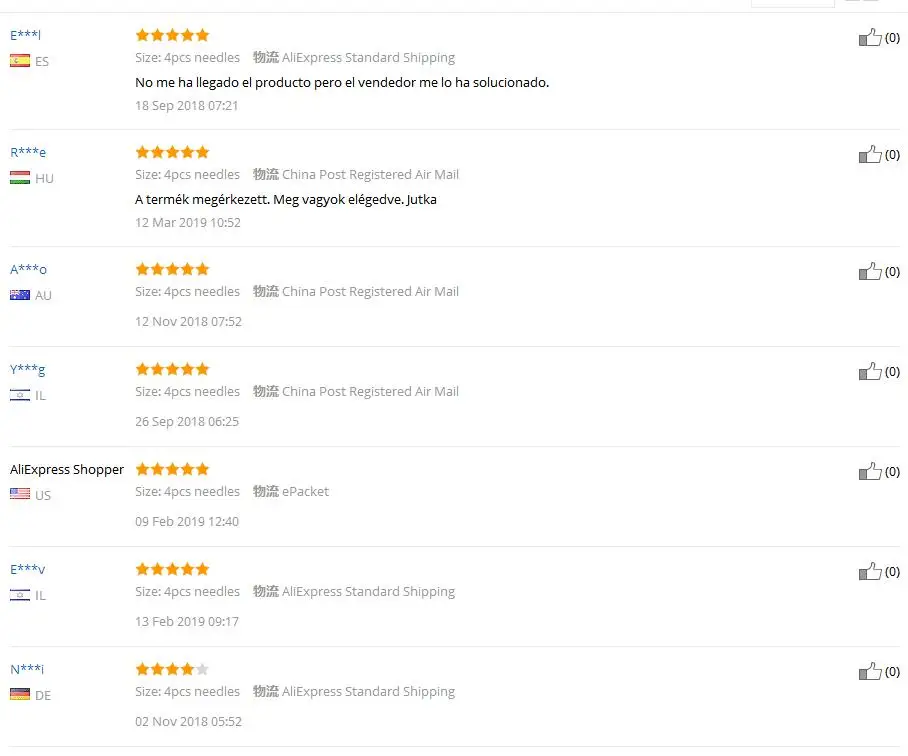Upvote the AliExpress Shopper review
The width and height of the screenshot is (908, 756).
870,472
